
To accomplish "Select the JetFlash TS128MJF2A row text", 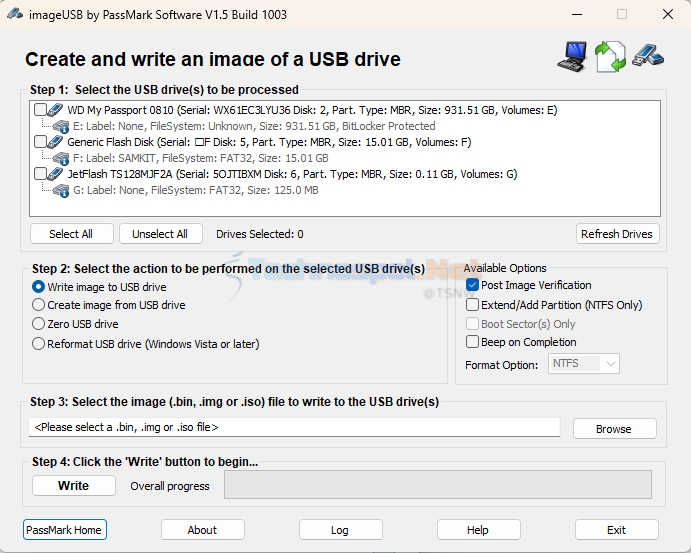I will (x=292, y=174).
